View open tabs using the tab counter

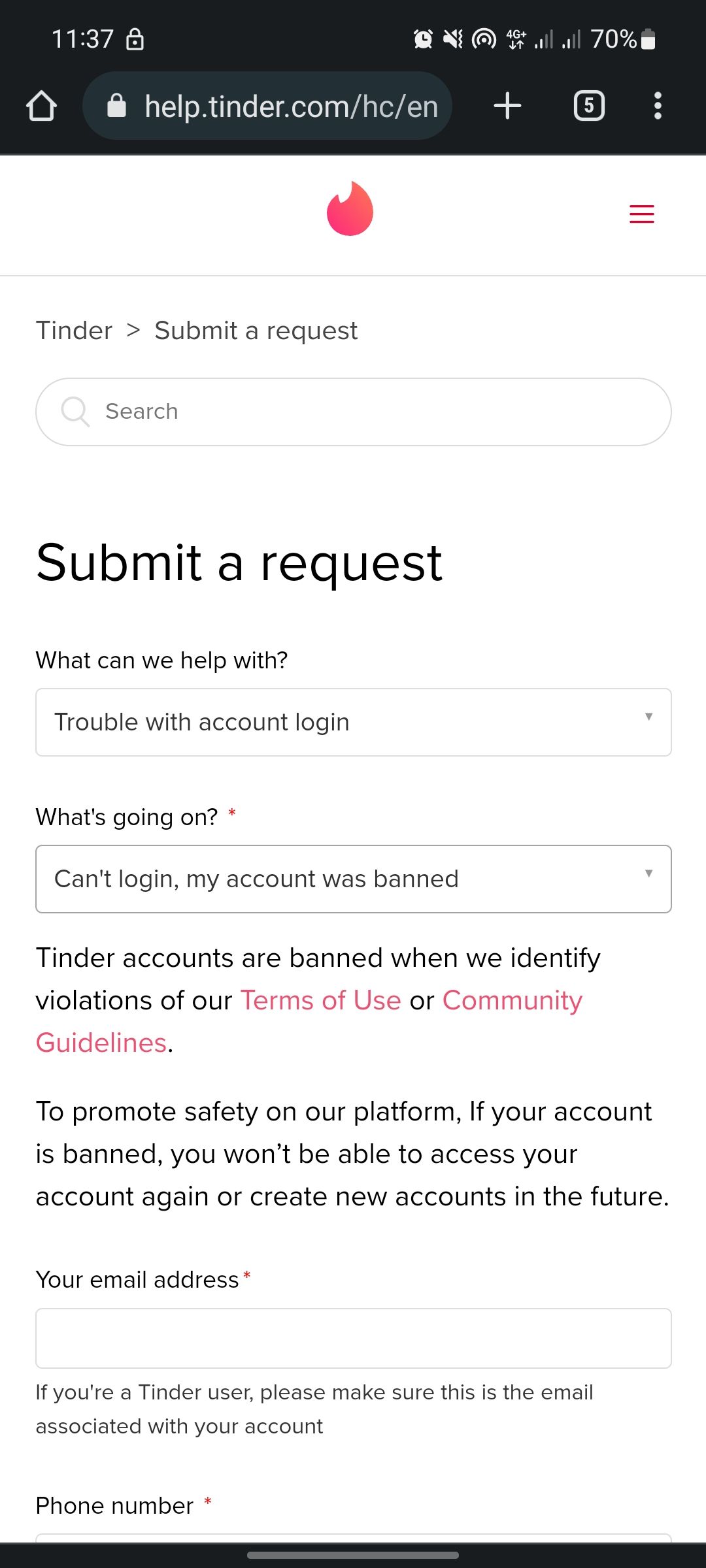pyautogui.click(x=588, y=106)
